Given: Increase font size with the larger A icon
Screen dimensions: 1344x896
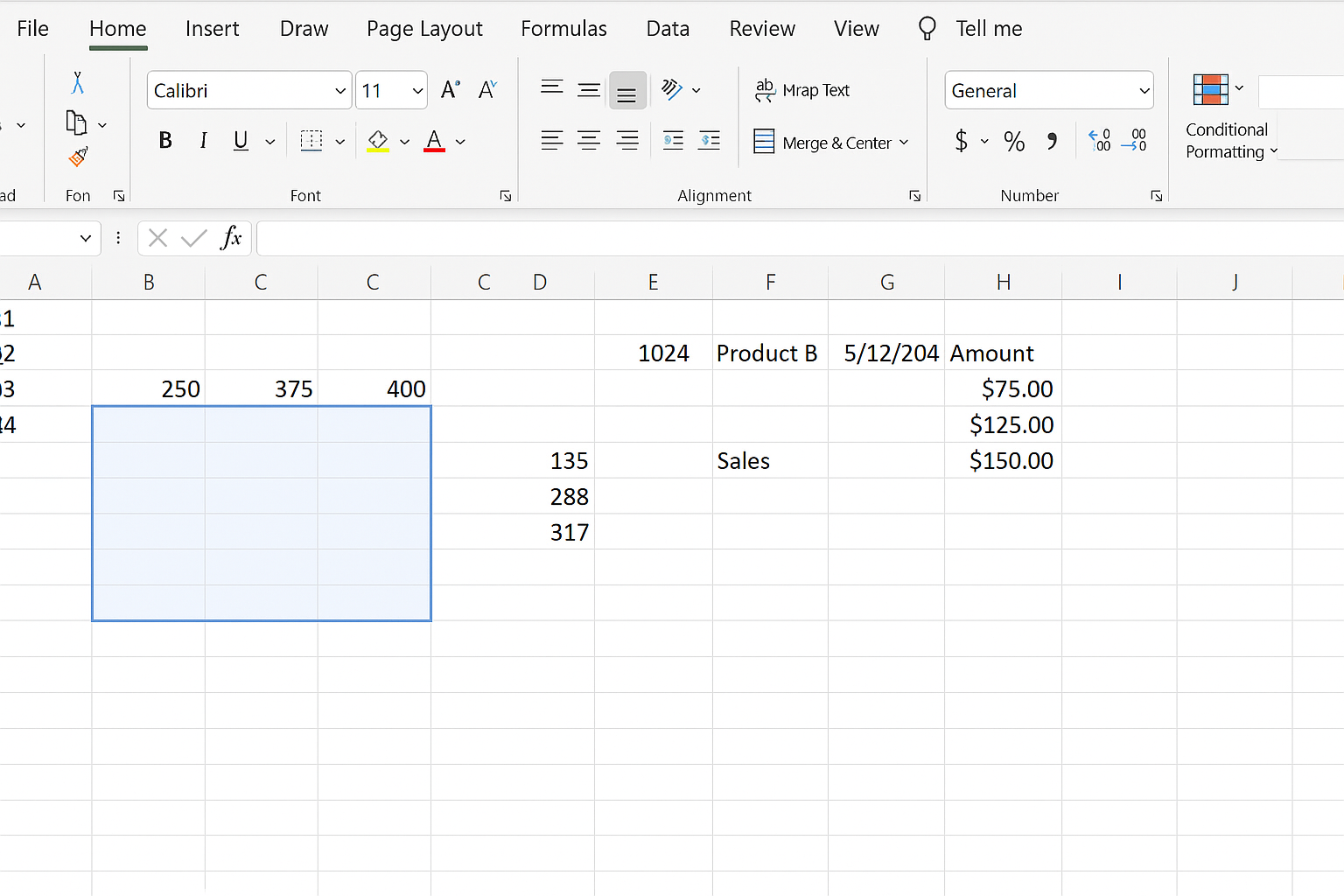Looking at the screenshot, I should click(451, 90).
